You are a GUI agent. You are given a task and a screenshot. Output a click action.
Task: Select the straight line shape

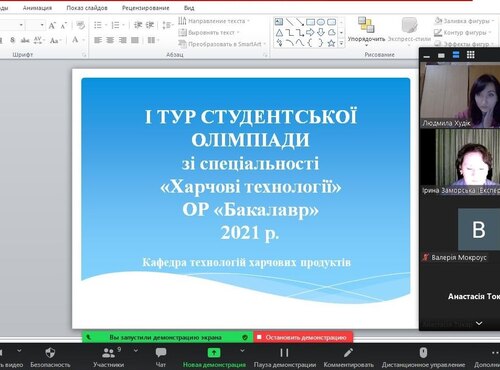tap(290, 22)
